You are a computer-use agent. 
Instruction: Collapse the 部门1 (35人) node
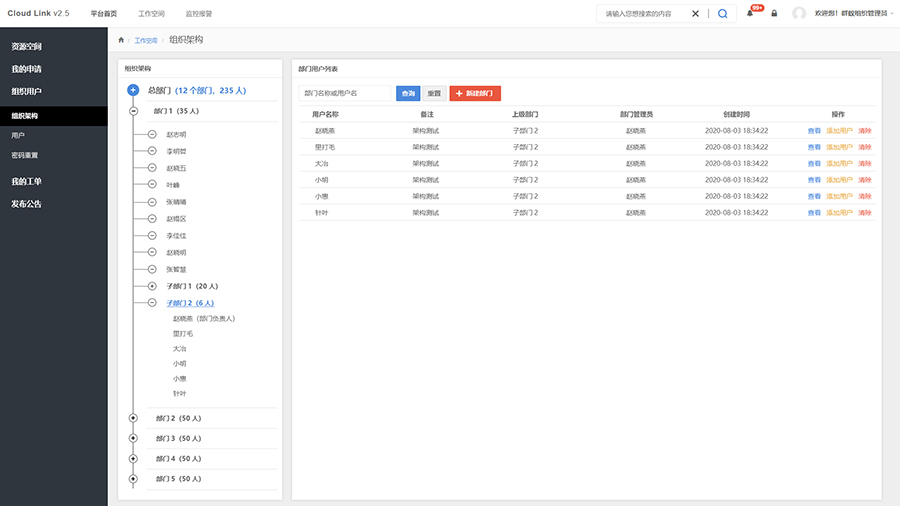click(x=134, y=111)
